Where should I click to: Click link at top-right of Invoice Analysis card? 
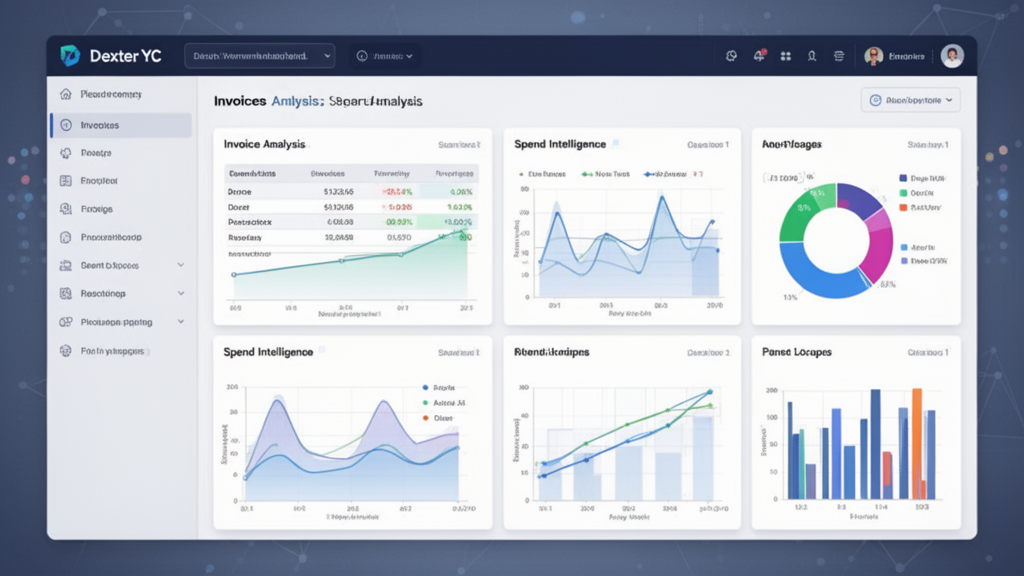pyautogui.click(x=459, y=145)
